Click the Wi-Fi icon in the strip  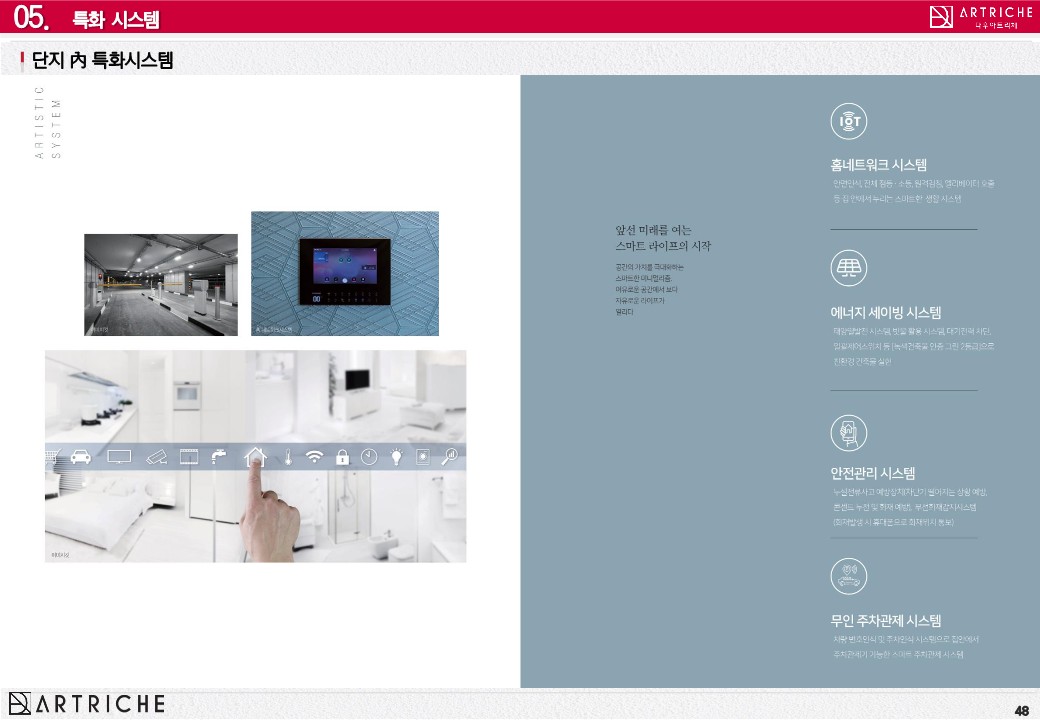click(315, 457)
